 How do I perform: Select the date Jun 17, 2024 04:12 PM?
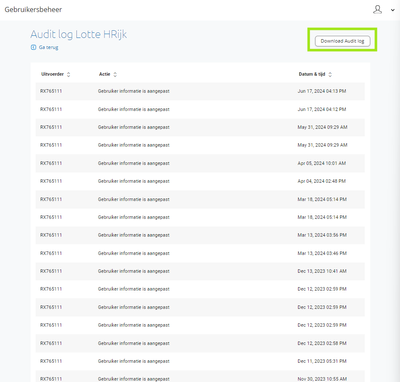pos(322,109)
